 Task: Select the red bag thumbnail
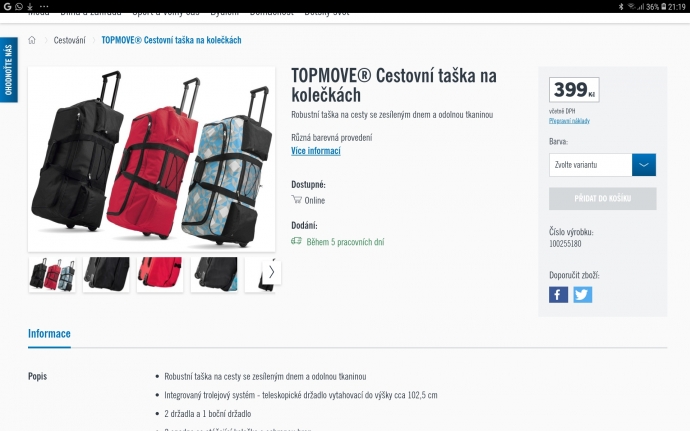pyautogui.click(x=160, y=274)
